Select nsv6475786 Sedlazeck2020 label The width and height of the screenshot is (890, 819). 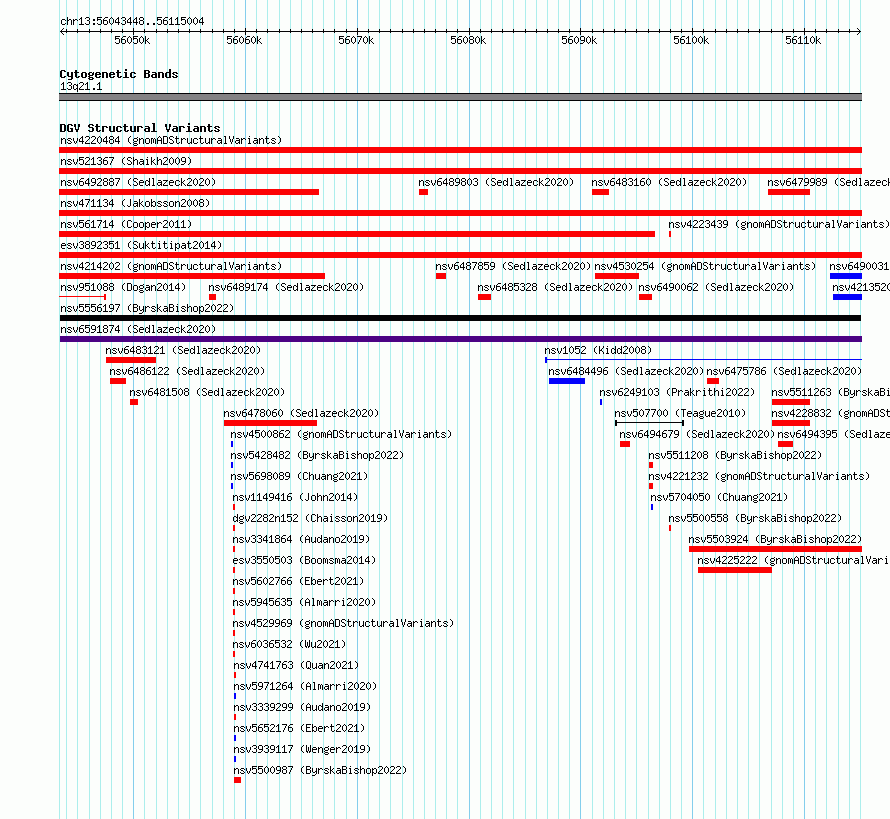click(784, 371)
